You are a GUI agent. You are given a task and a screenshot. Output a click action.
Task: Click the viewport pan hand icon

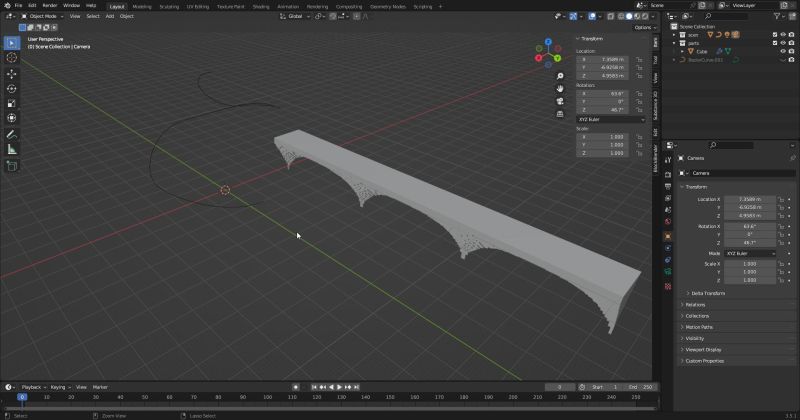[x=560, y=89]
